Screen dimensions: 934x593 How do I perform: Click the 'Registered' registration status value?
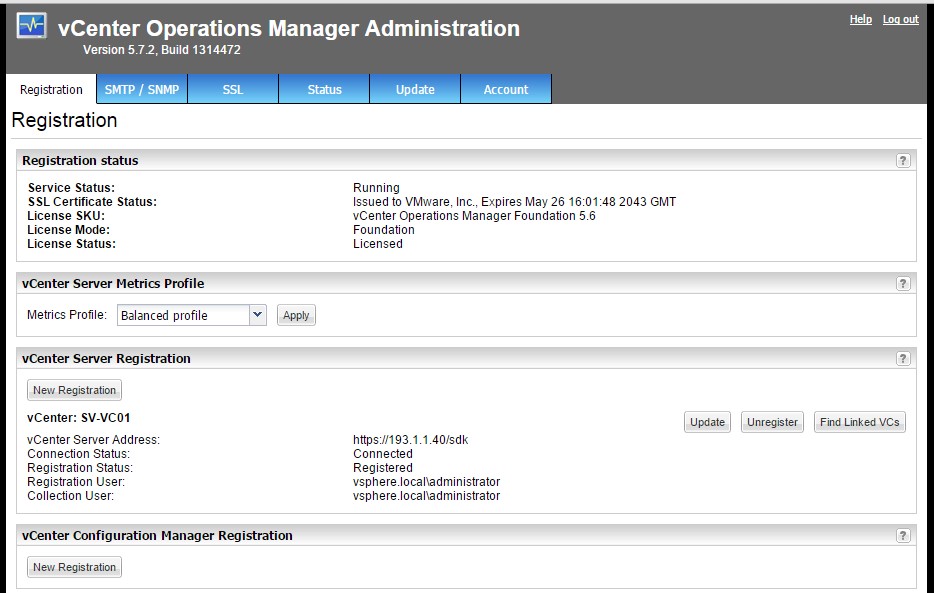[x=382, y=467]
